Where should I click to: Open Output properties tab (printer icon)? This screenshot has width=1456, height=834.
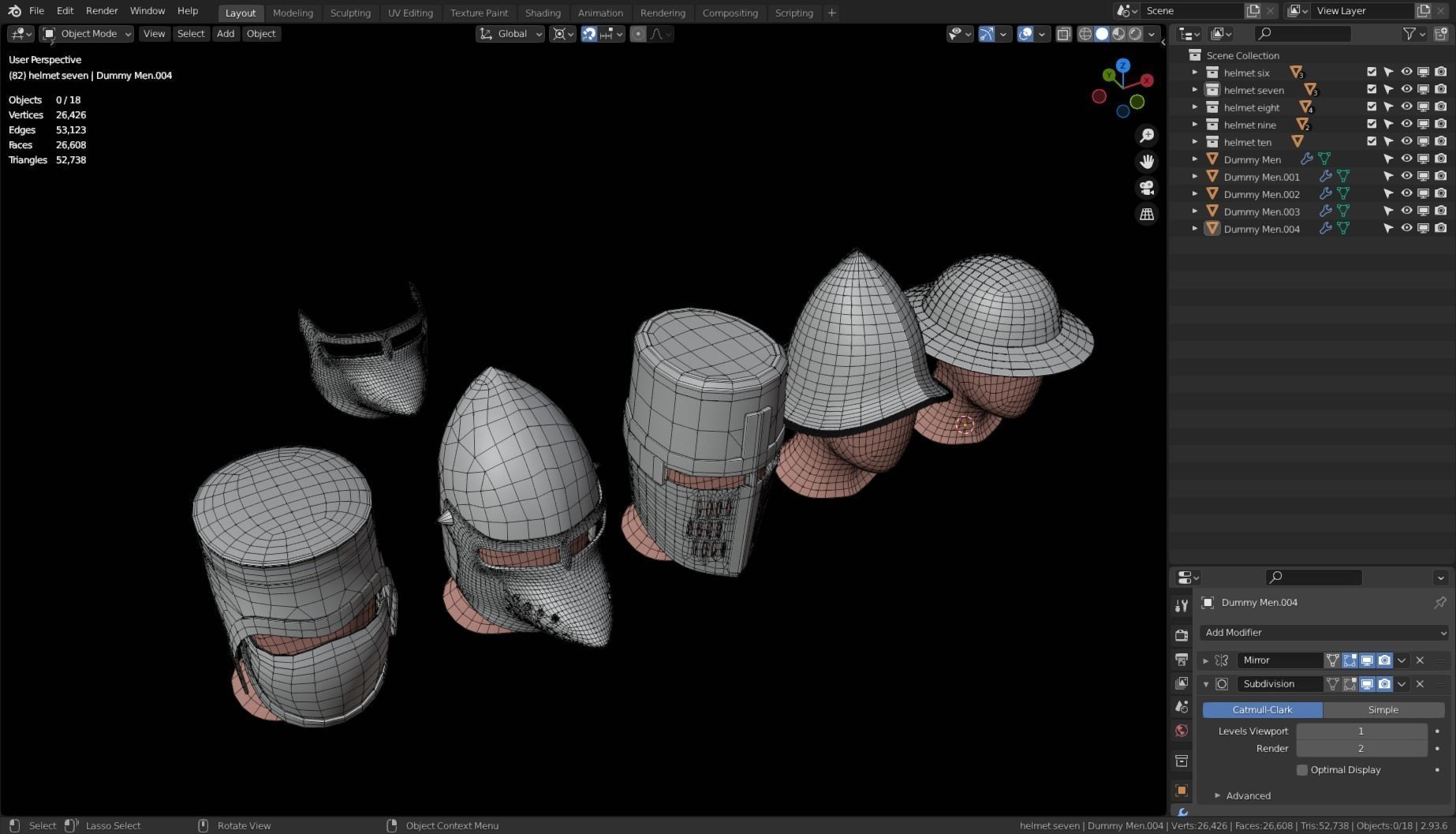click(x=1182, y=659)
